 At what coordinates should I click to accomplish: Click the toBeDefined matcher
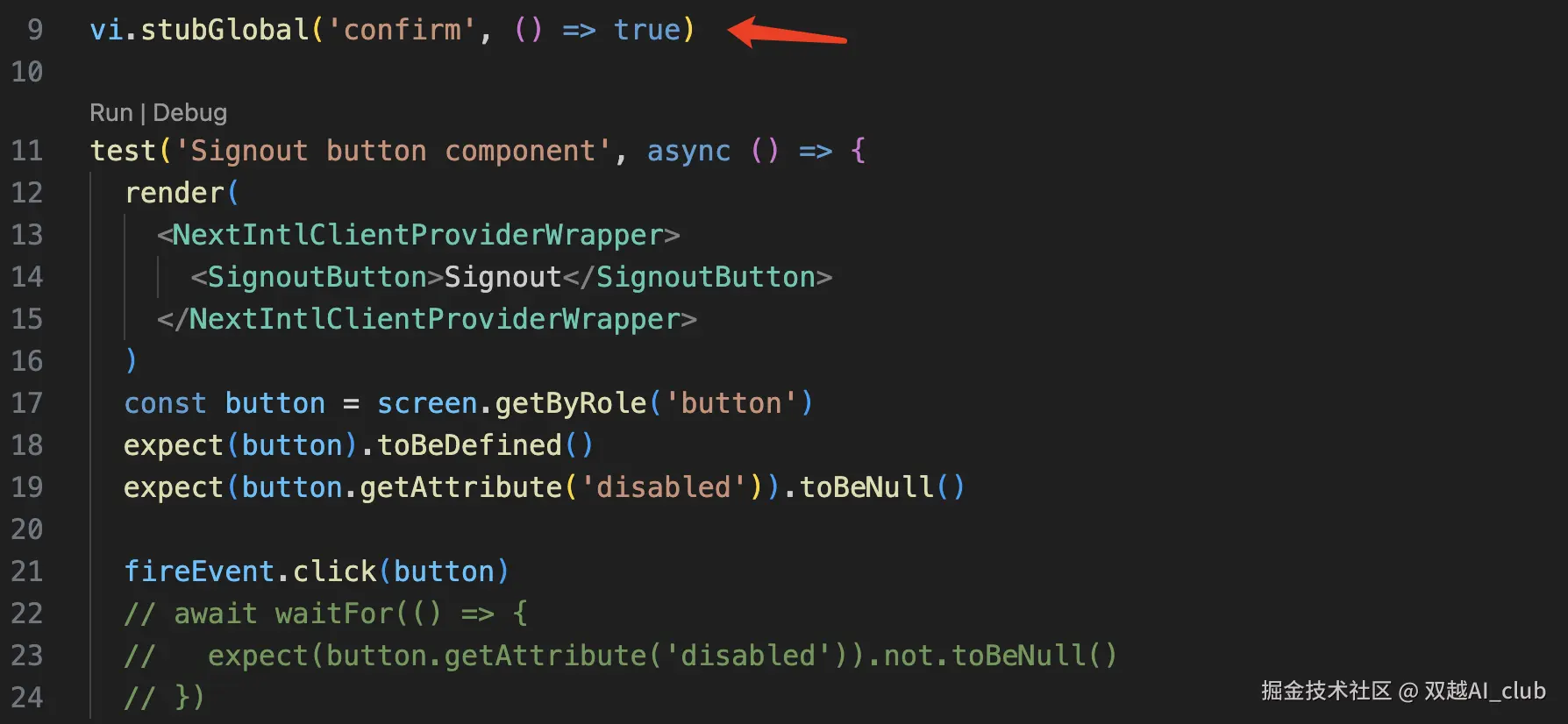click(x=469, y=445)
